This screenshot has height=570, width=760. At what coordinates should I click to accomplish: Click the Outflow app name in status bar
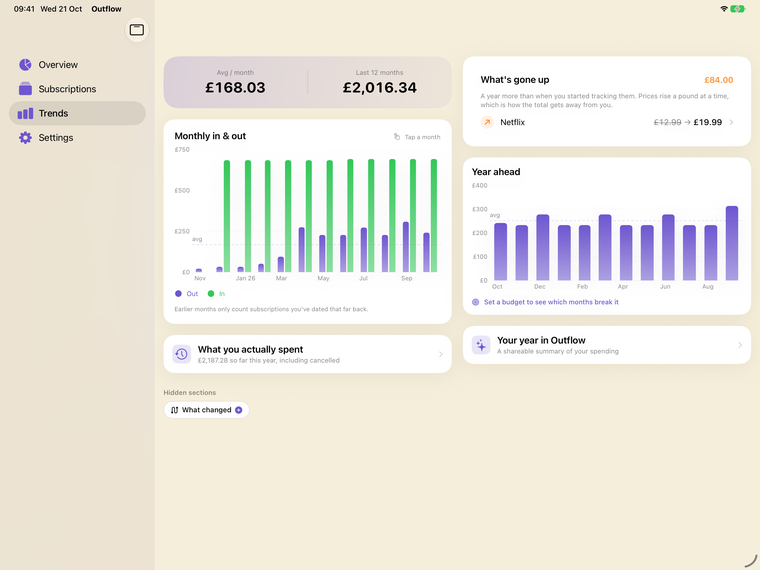106,9
